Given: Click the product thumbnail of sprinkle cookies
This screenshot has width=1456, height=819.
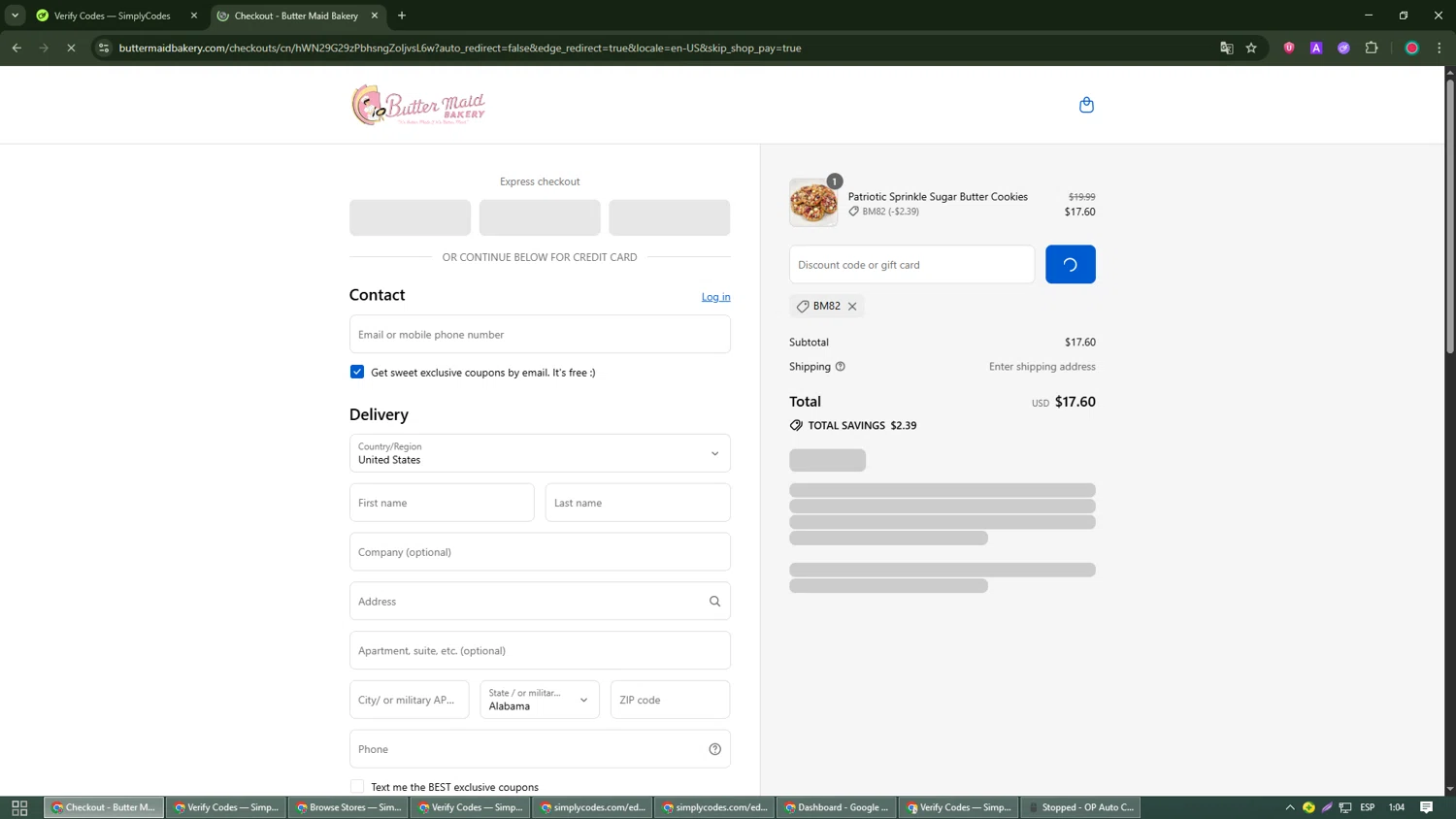Looking at the screenshot, I should pos(813,203).
